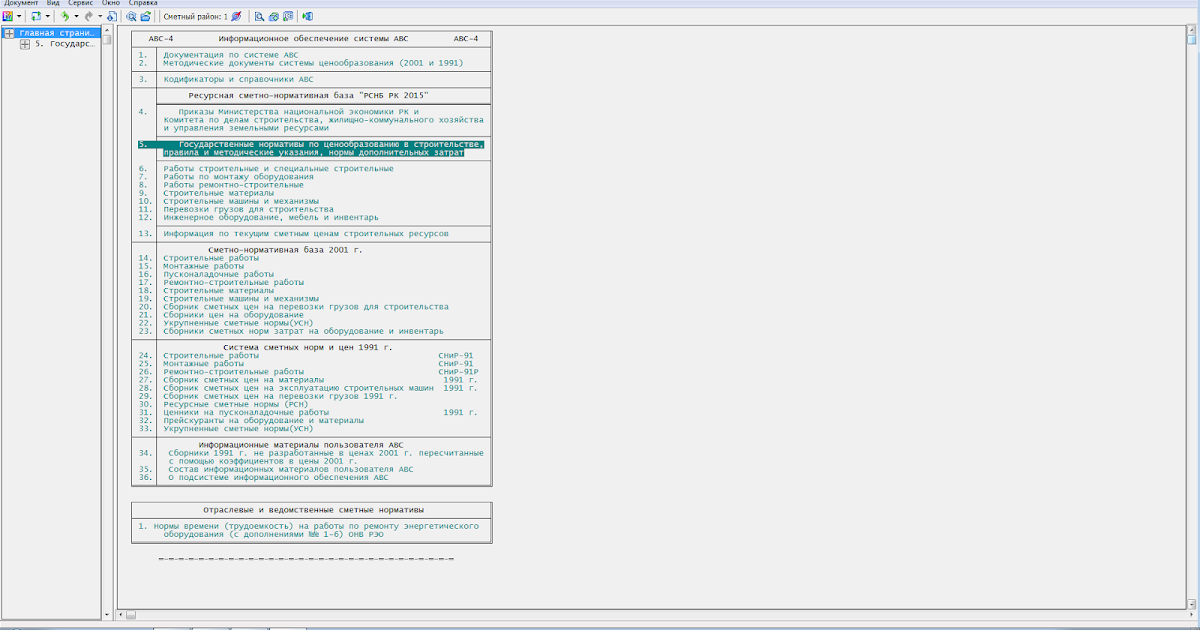This screenshot has width=1200, height=630.
Task: Open item 22 Укрупненные сметные нормы(УСН)
Action: click(x=238, y=322)
